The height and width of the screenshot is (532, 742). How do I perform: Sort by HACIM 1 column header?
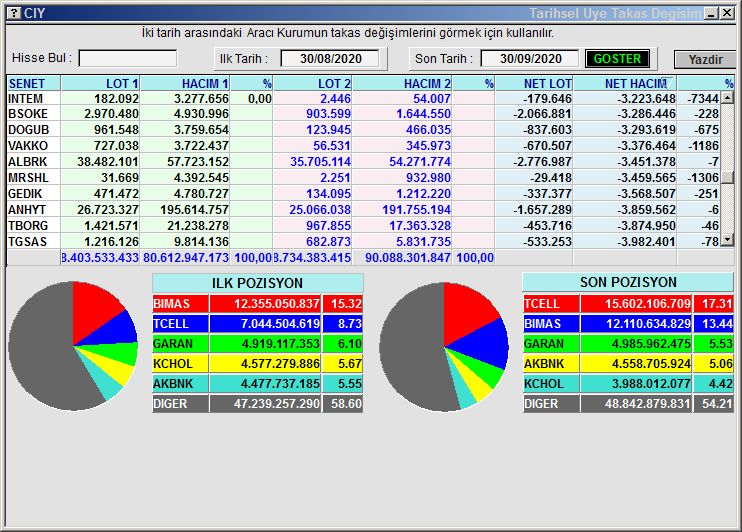click(x=185, y=83)
